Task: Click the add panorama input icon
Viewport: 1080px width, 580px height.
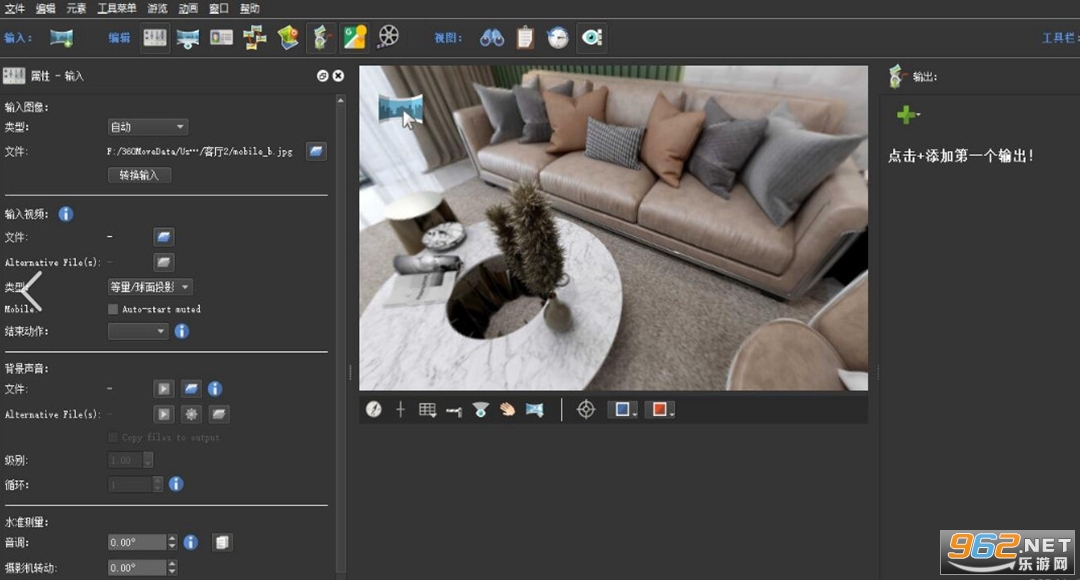Action: [x=61, y=38]
